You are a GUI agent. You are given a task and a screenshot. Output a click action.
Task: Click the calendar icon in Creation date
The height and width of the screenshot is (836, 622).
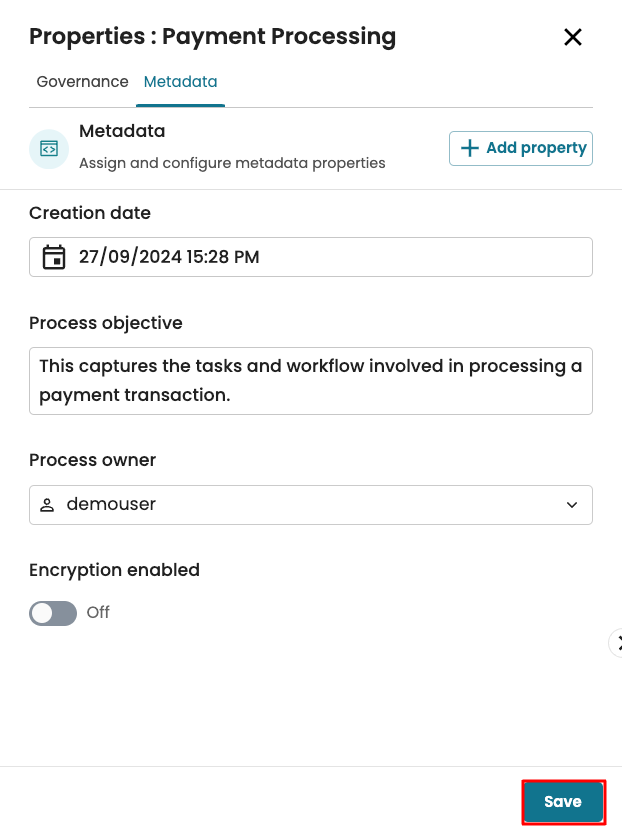[x=53, y=257]
